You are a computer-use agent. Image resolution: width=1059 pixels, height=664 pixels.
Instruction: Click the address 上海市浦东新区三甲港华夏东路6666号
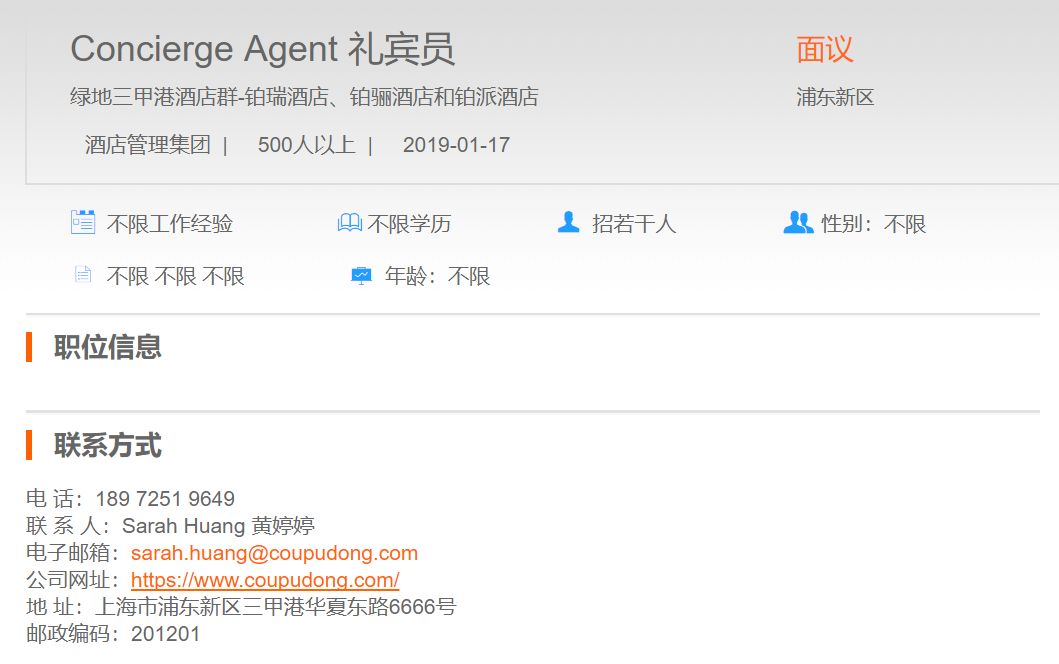coord(275,607)
